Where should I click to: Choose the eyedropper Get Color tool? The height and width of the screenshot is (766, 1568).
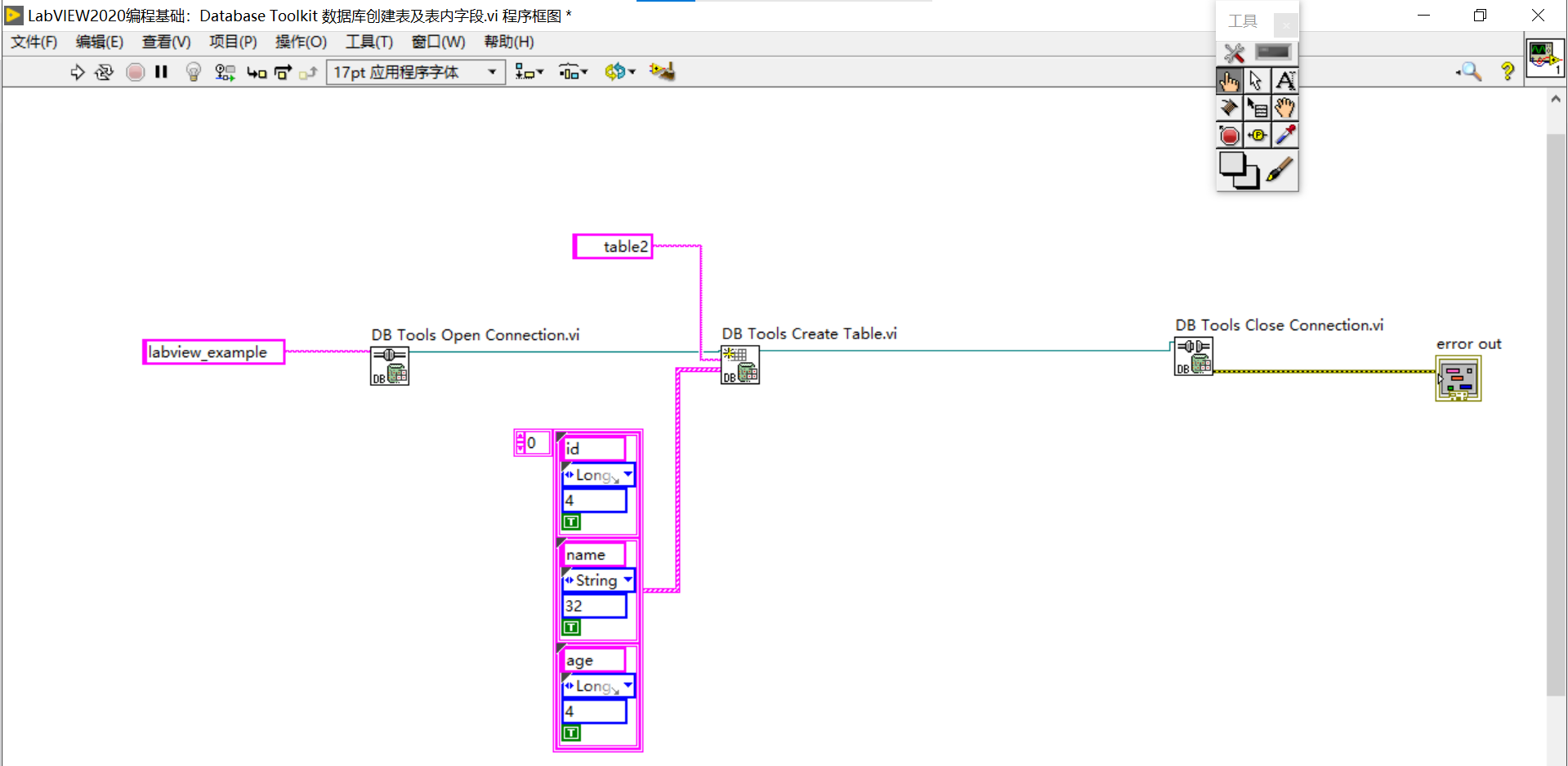1284,135
